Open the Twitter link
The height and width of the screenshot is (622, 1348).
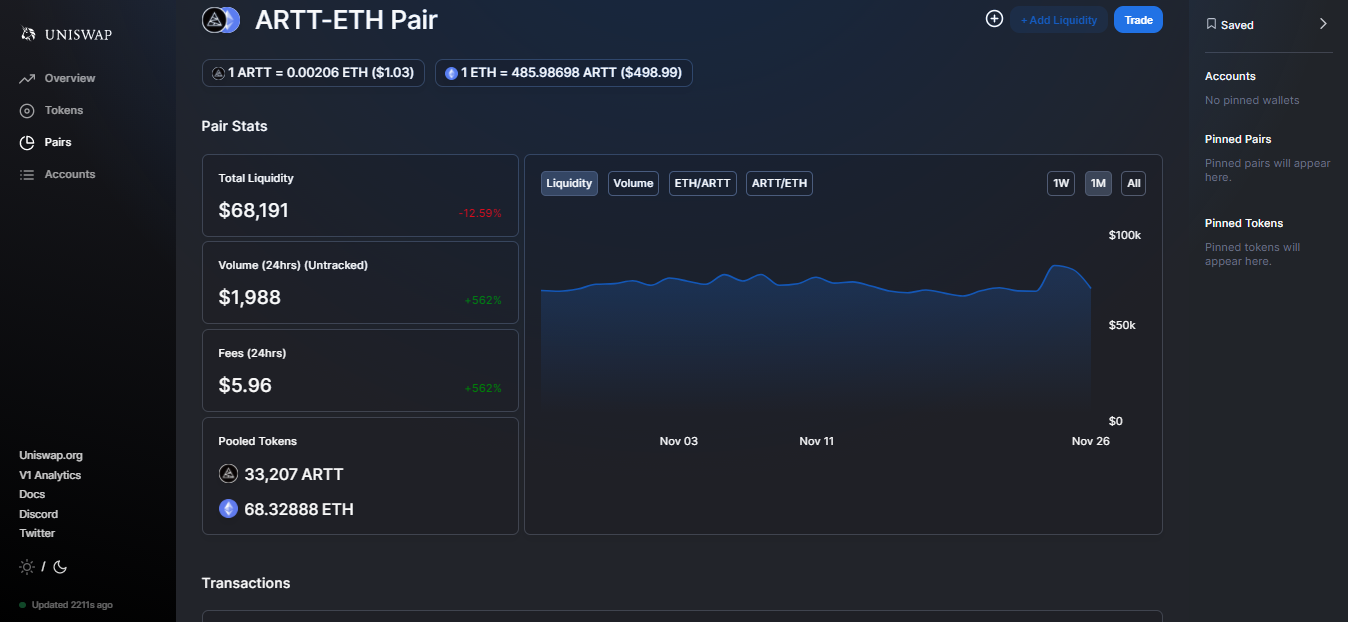pyautogui.click(x=37, y=533)
